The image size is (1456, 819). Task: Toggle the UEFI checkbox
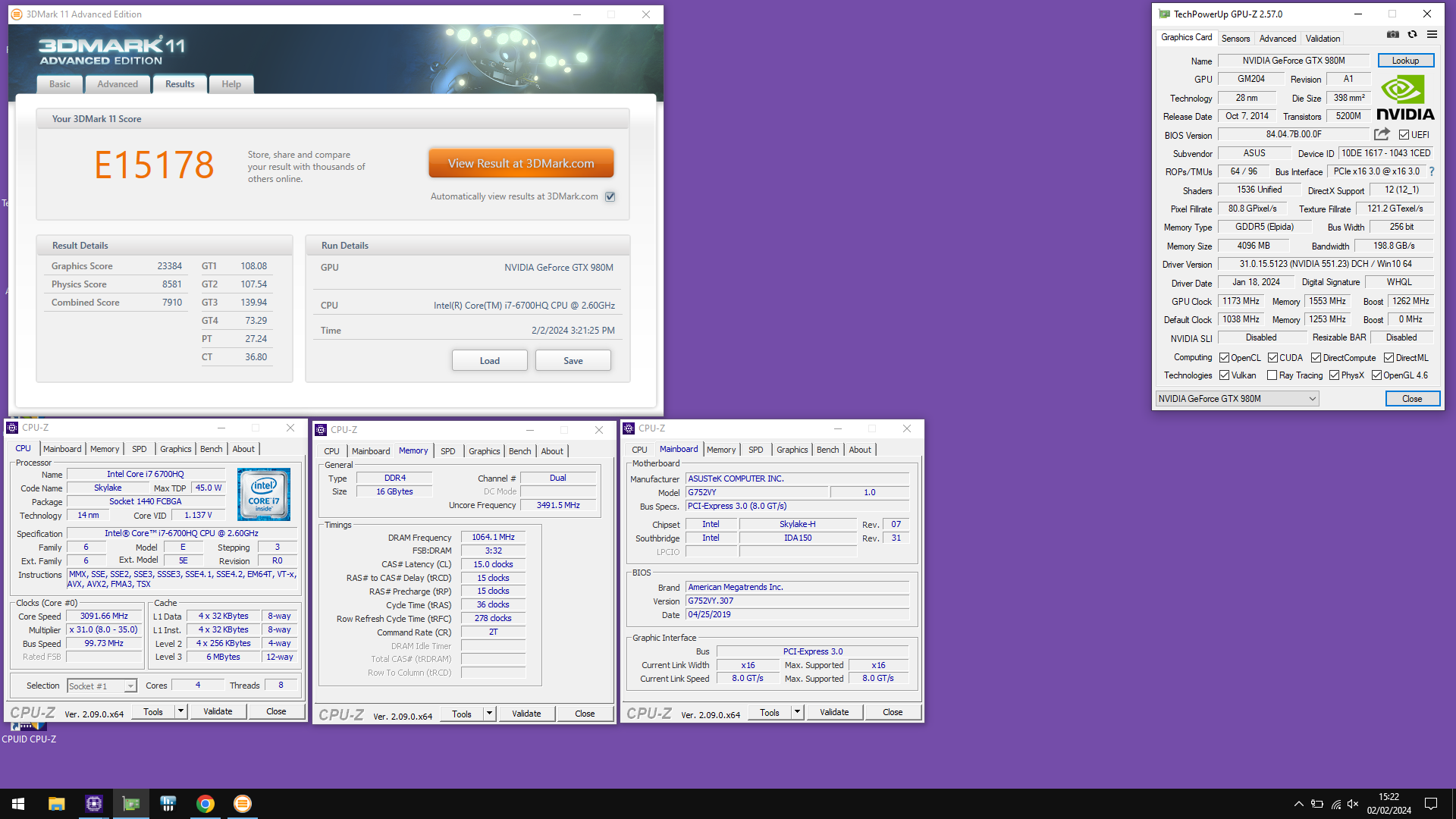click(1404, 135)
